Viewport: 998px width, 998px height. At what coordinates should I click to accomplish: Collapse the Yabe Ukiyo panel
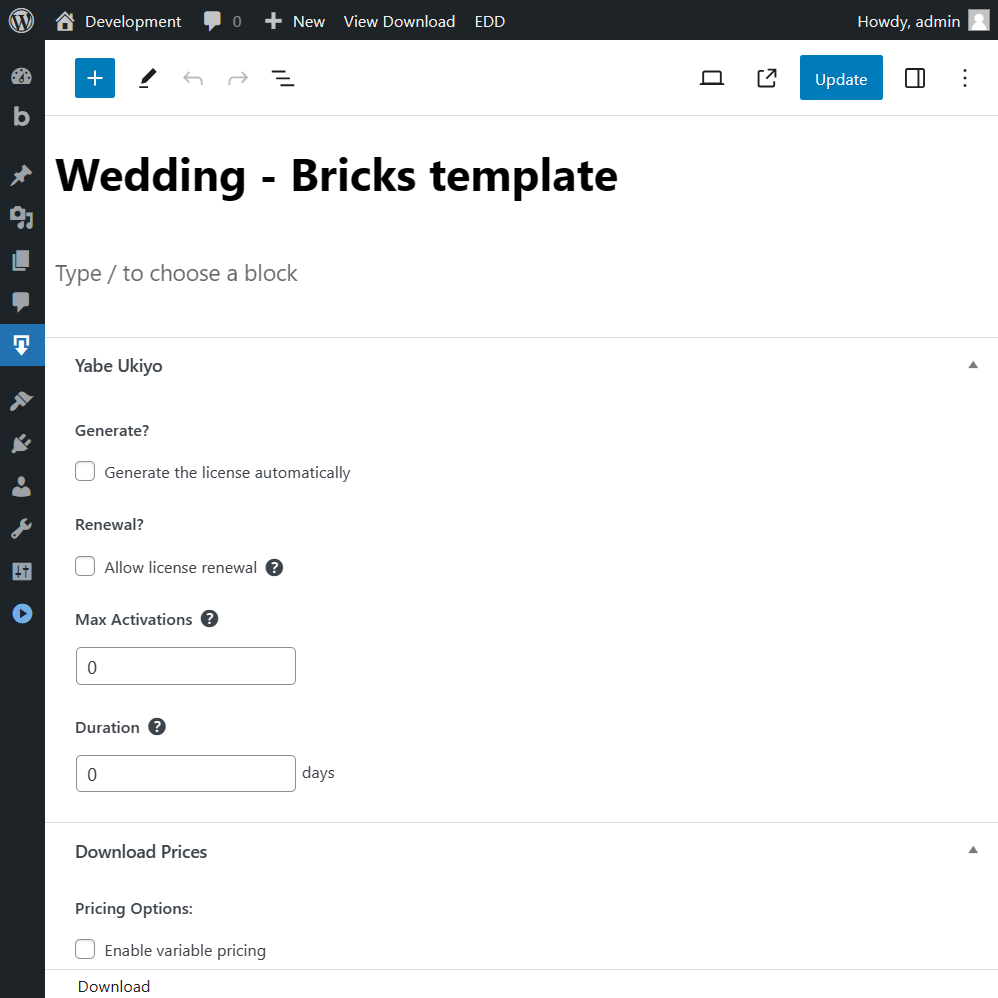[x=972, y=365]
